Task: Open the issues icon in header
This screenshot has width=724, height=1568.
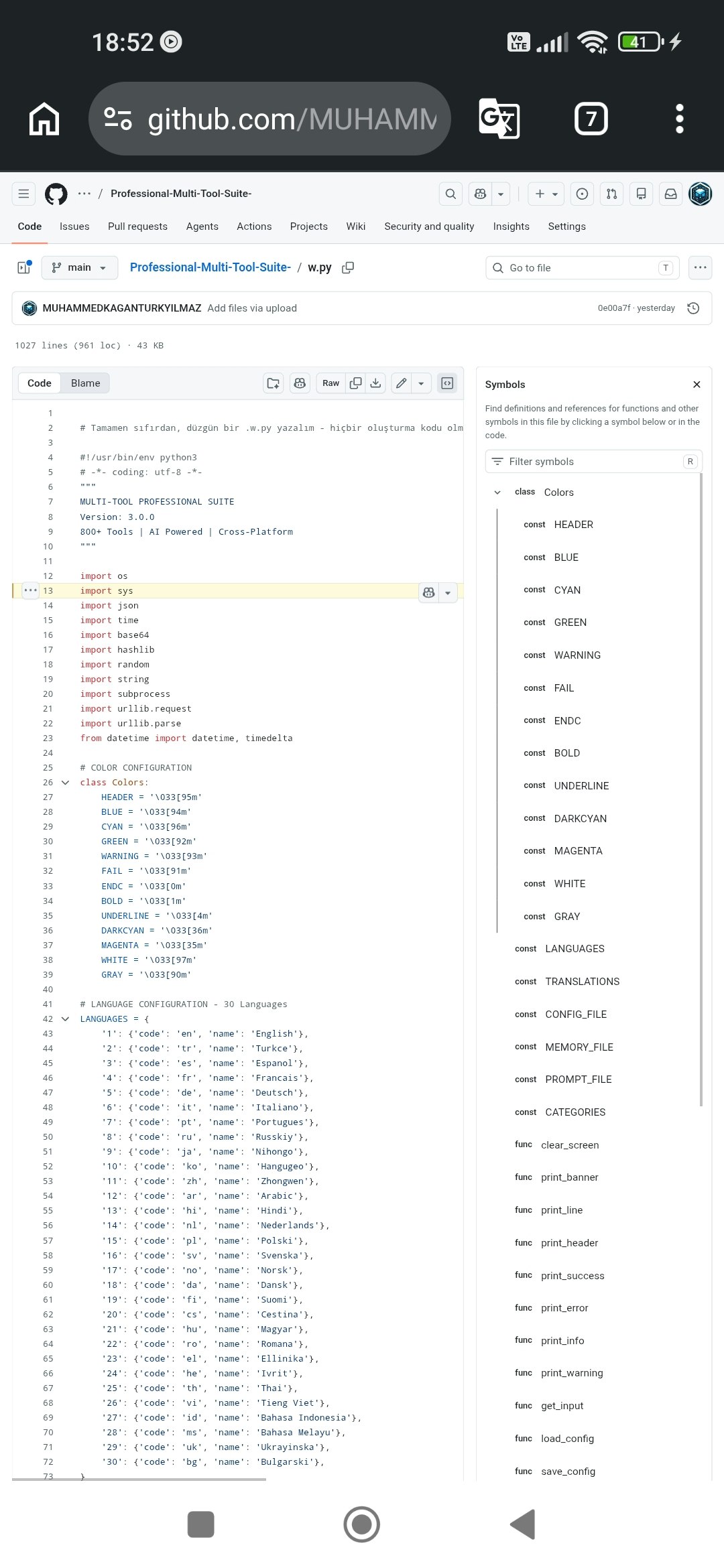Action: coord(582,194)
